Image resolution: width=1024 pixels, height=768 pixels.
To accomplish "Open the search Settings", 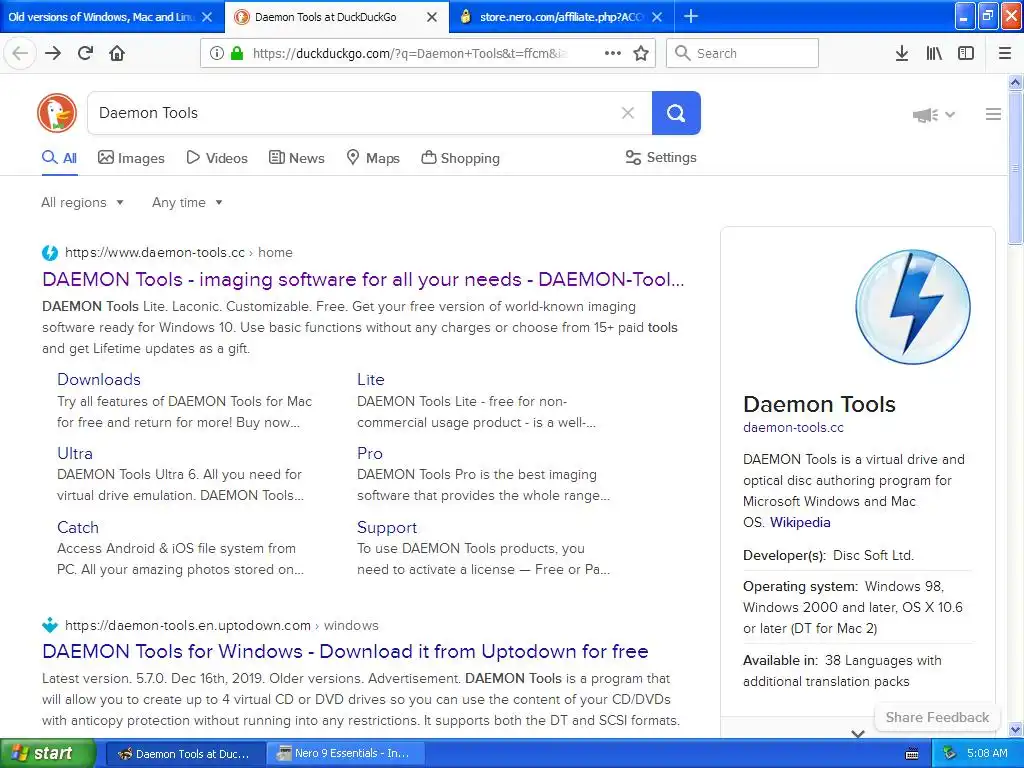I will (x=661, y=157).
